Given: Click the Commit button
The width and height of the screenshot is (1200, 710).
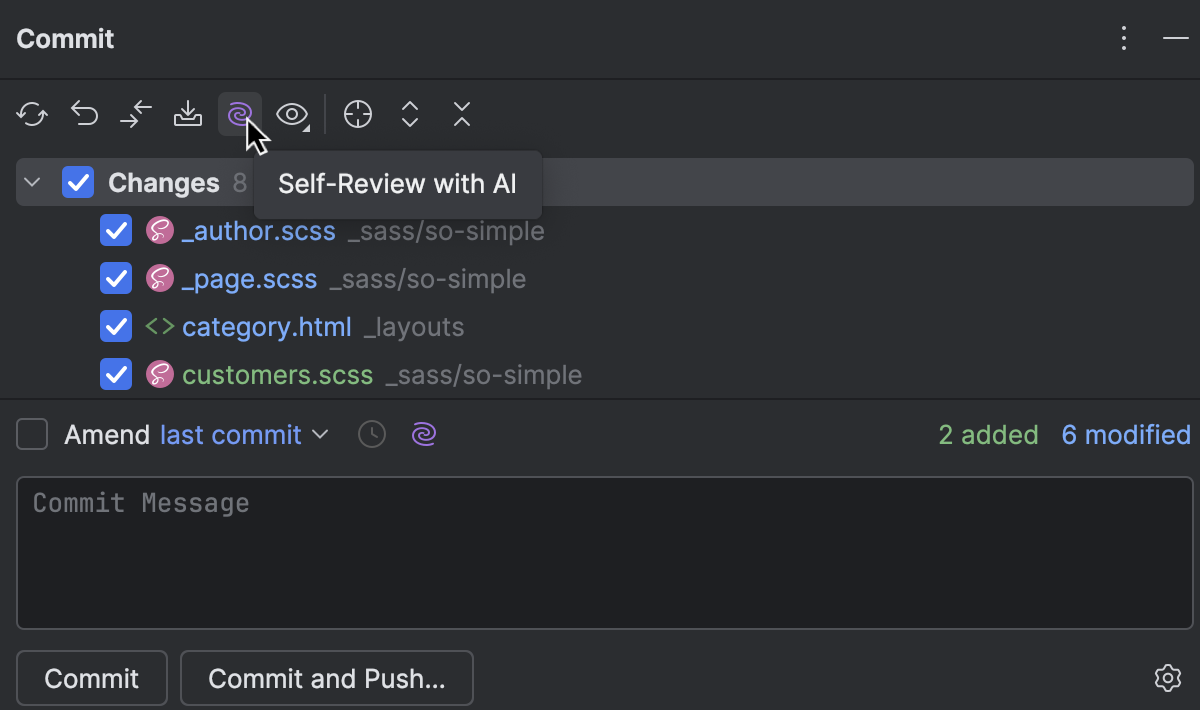Looking at the screenshot, I should click(x=92, y=679).
